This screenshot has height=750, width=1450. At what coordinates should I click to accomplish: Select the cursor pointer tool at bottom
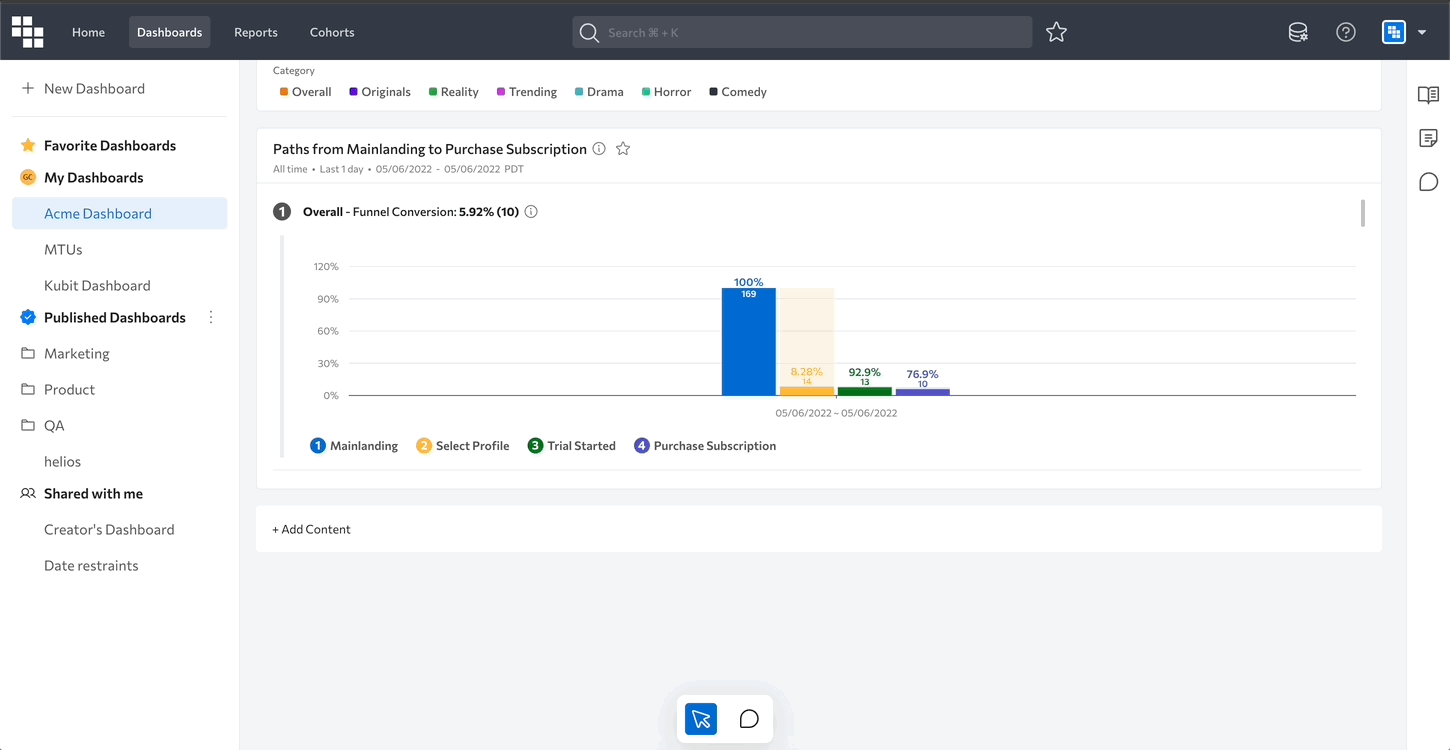tap(701, 719)
